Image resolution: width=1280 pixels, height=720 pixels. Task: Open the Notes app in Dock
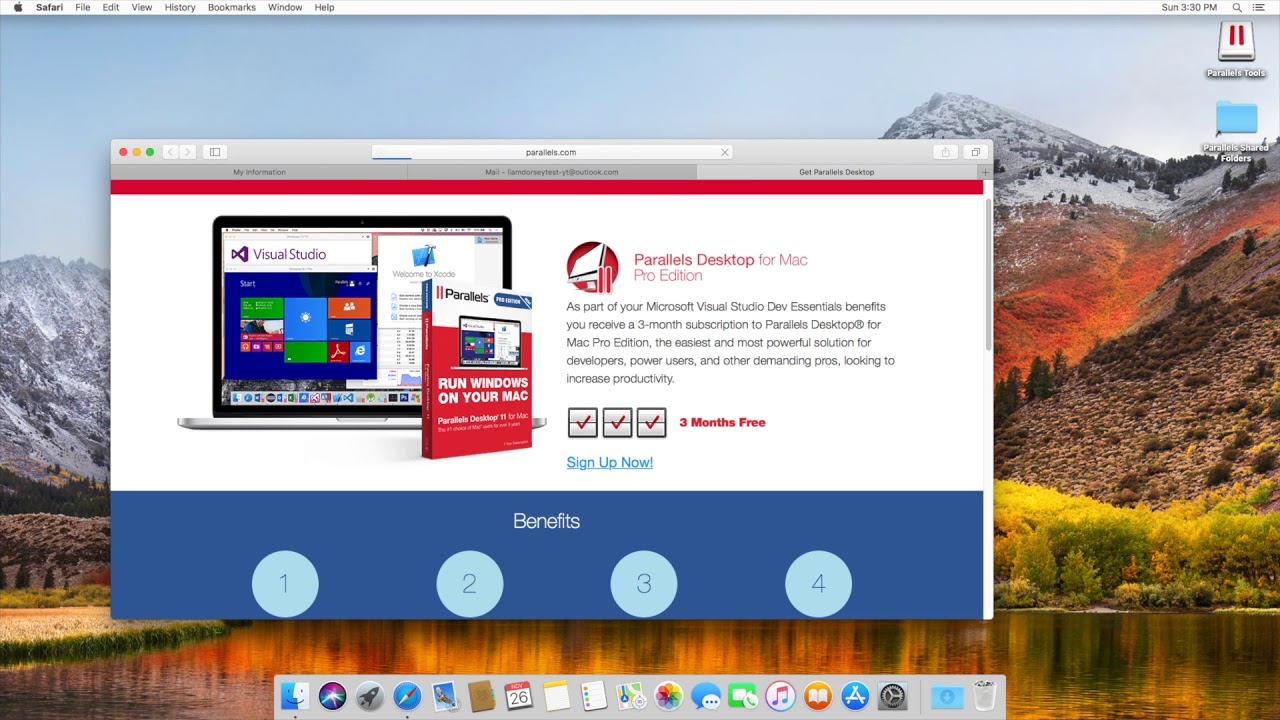coord(556,696)
